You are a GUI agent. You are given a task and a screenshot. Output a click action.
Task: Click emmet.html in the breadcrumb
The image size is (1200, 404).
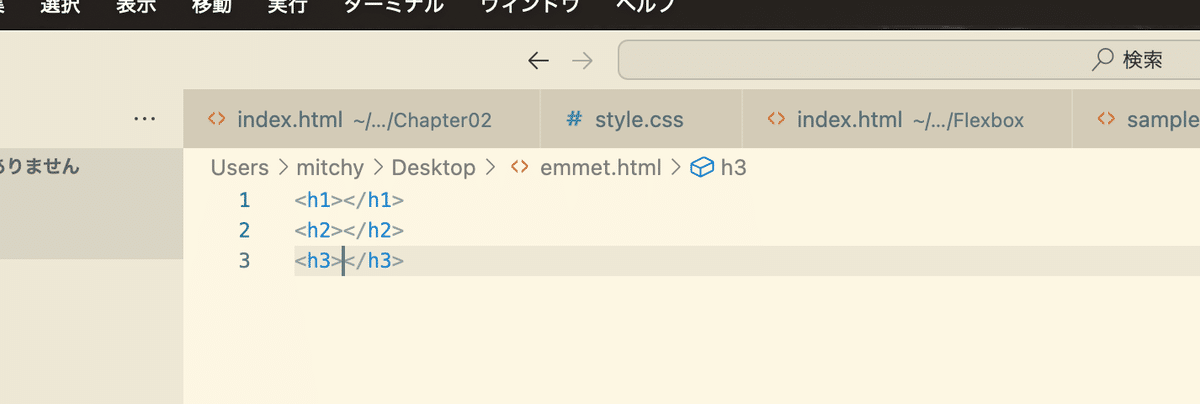tap(601, 168)
